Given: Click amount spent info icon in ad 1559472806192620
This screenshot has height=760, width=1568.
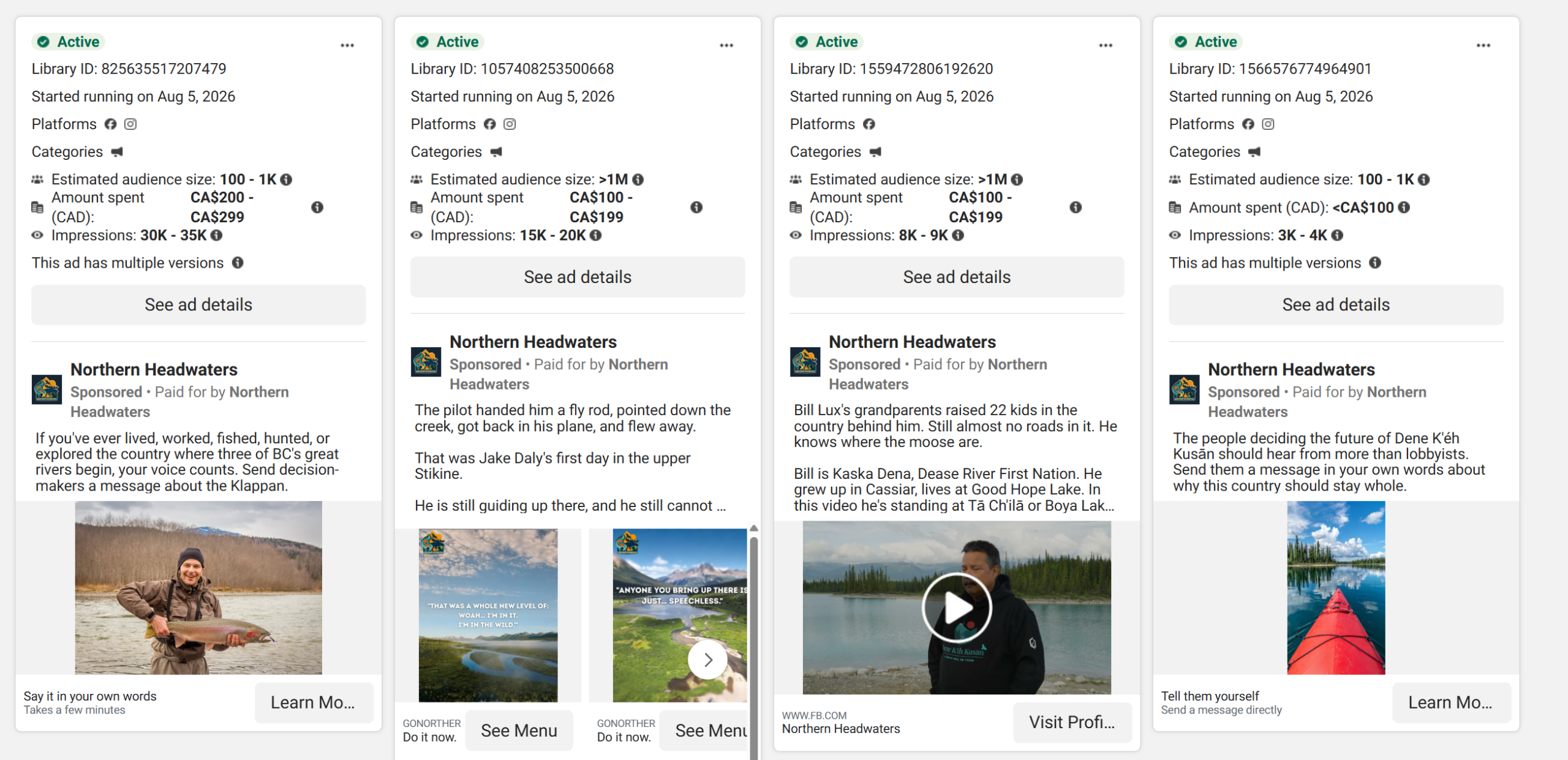Looking at the screenshot, I should 1076,207.
